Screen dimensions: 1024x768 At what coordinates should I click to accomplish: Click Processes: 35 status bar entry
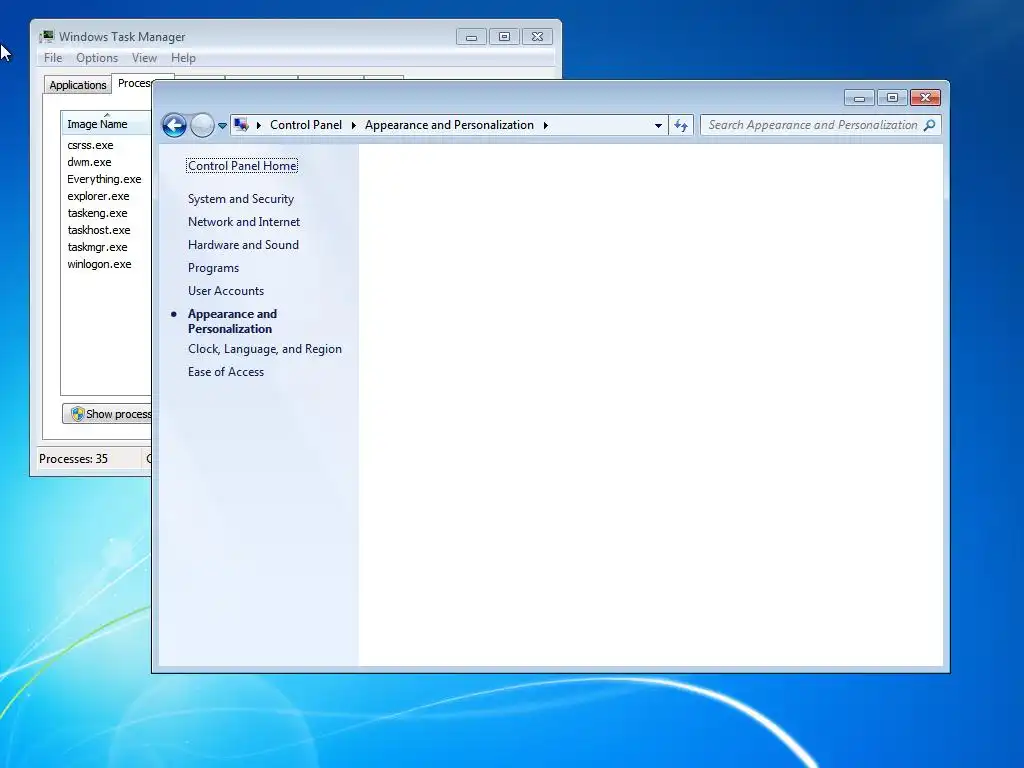(73, 458)
